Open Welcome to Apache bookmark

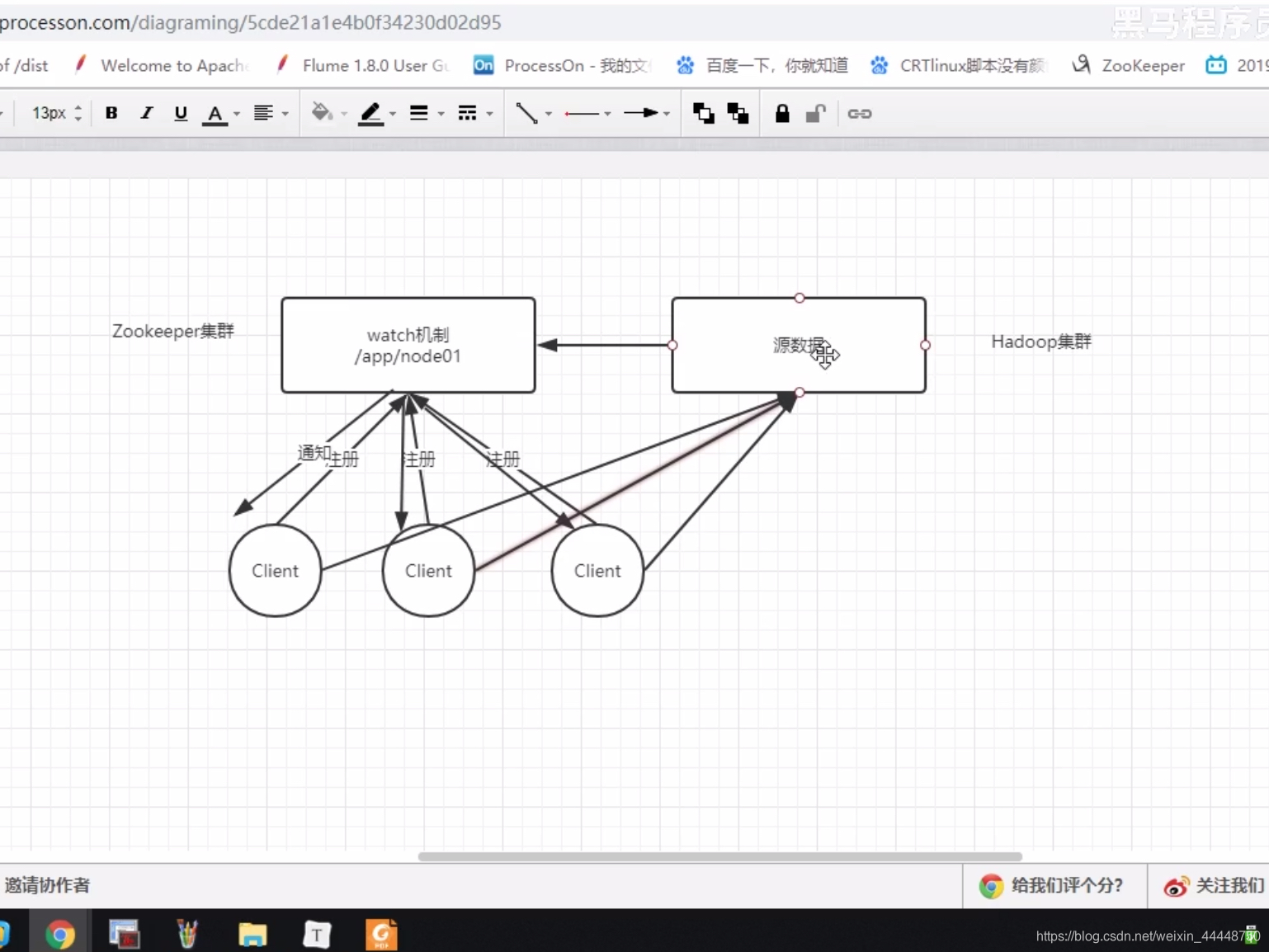tap(162, 65)
